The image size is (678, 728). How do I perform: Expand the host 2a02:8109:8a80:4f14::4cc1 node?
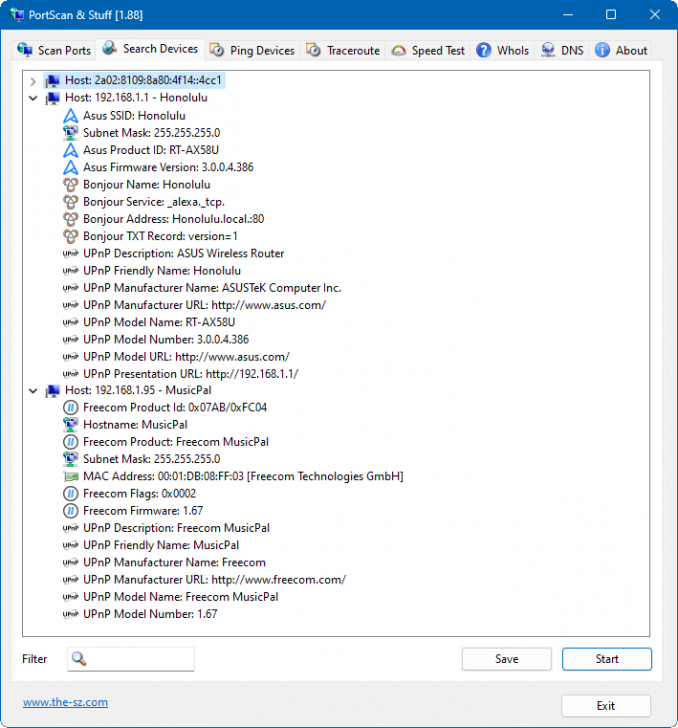(x=33, y=81)
